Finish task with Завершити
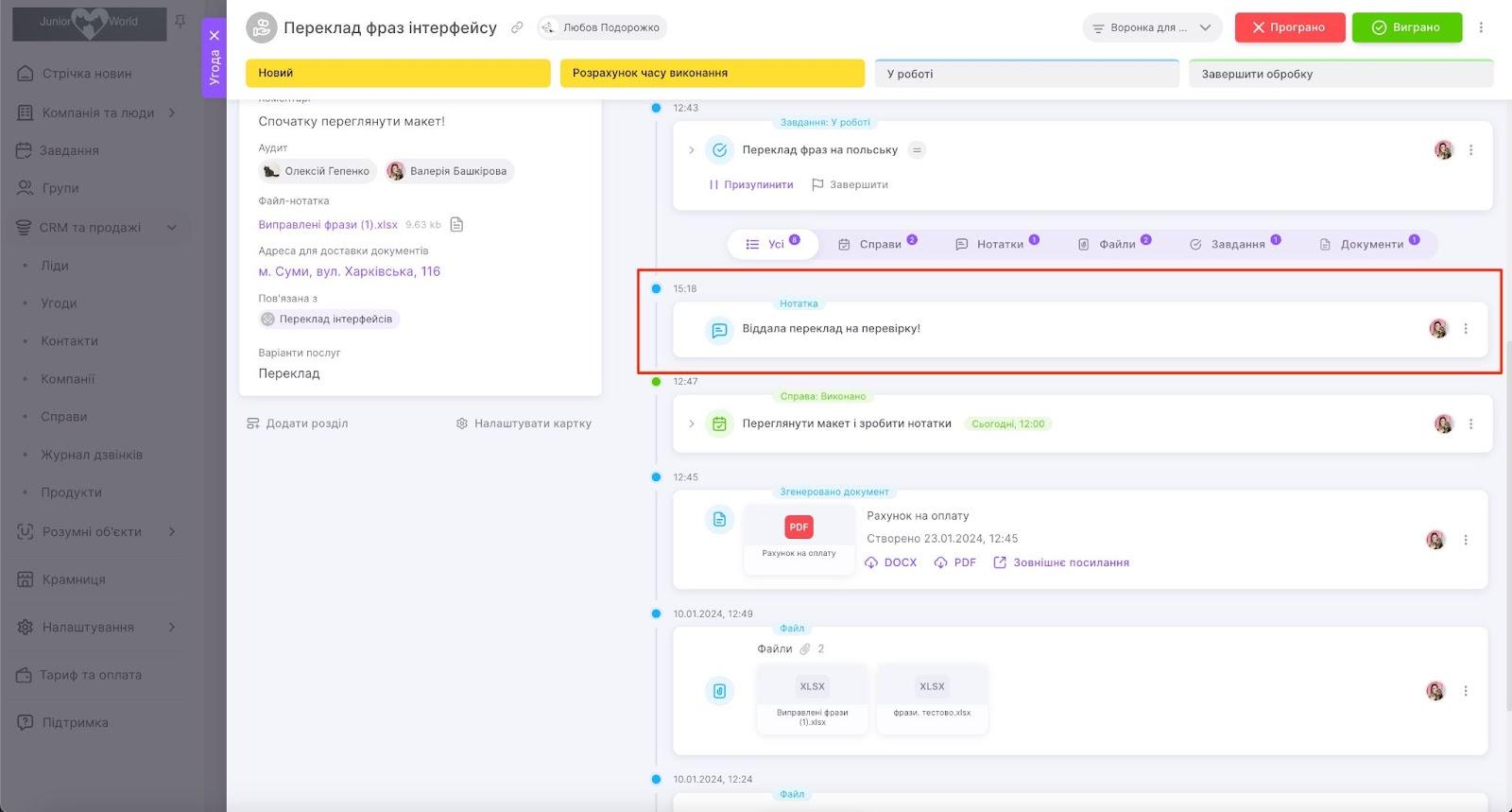The image size is (1512, 812). click(850, 185)
